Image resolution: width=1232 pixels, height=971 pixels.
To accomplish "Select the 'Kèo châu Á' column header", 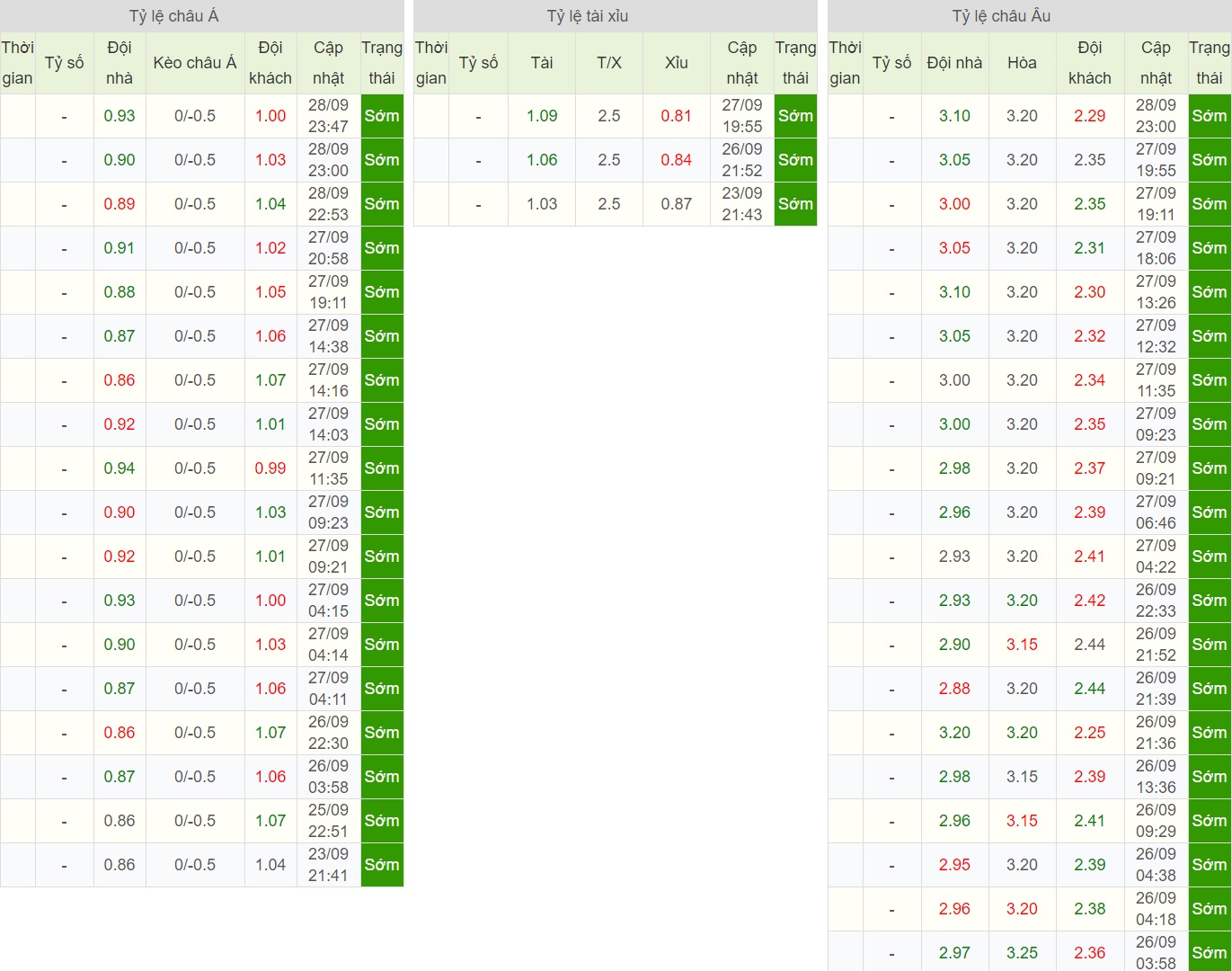I will [x=195, y=63].
